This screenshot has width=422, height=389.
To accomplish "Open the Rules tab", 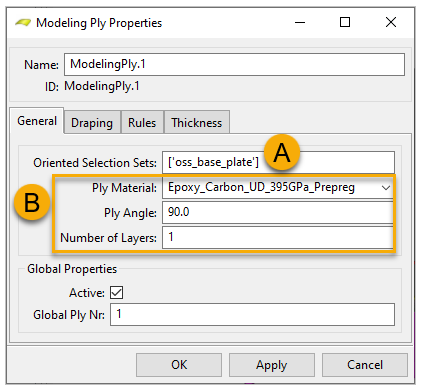I will pyautogui.click(x=142, y=123).
